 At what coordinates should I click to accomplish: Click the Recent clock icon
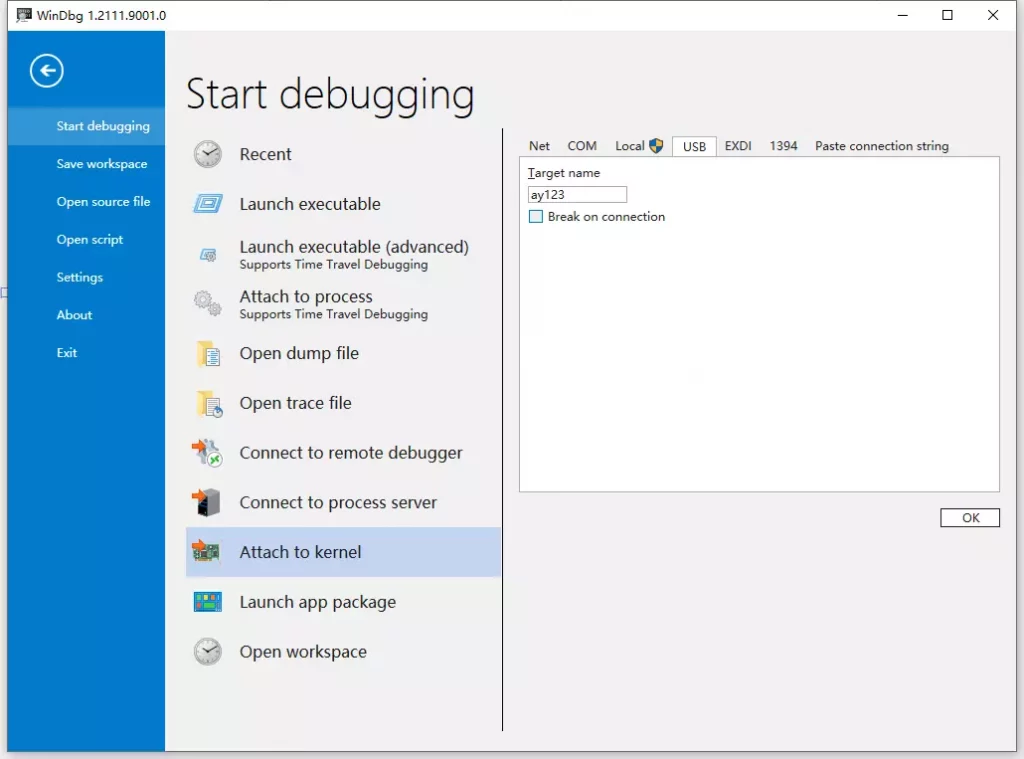click(x=208, y=154)
